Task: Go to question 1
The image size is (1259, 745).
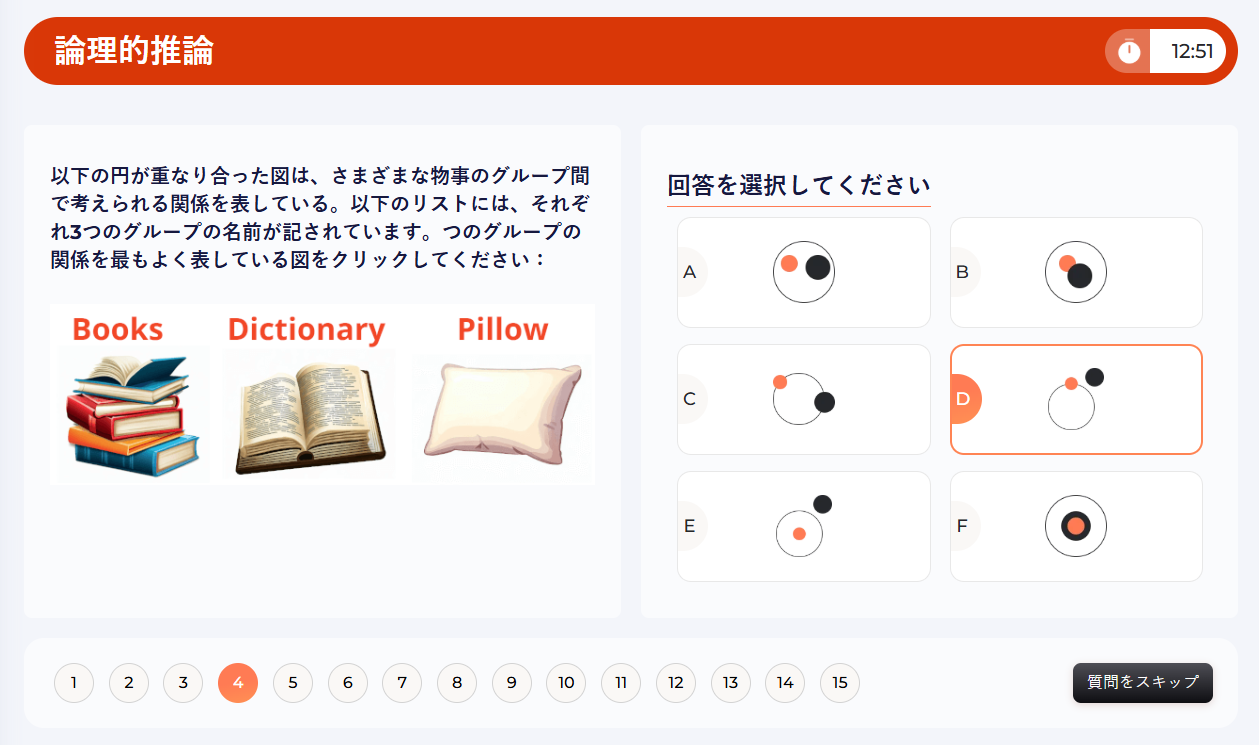Action: 74,683
